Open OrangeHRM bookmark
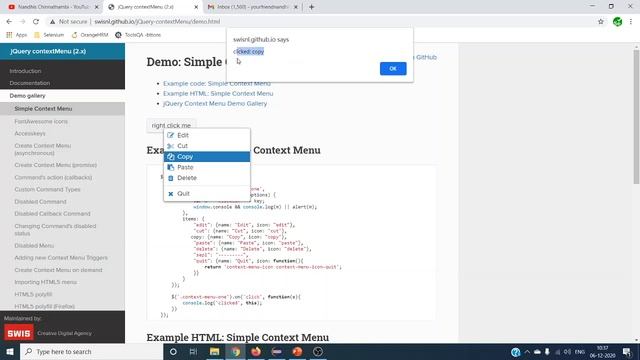 tap(90, 35)
